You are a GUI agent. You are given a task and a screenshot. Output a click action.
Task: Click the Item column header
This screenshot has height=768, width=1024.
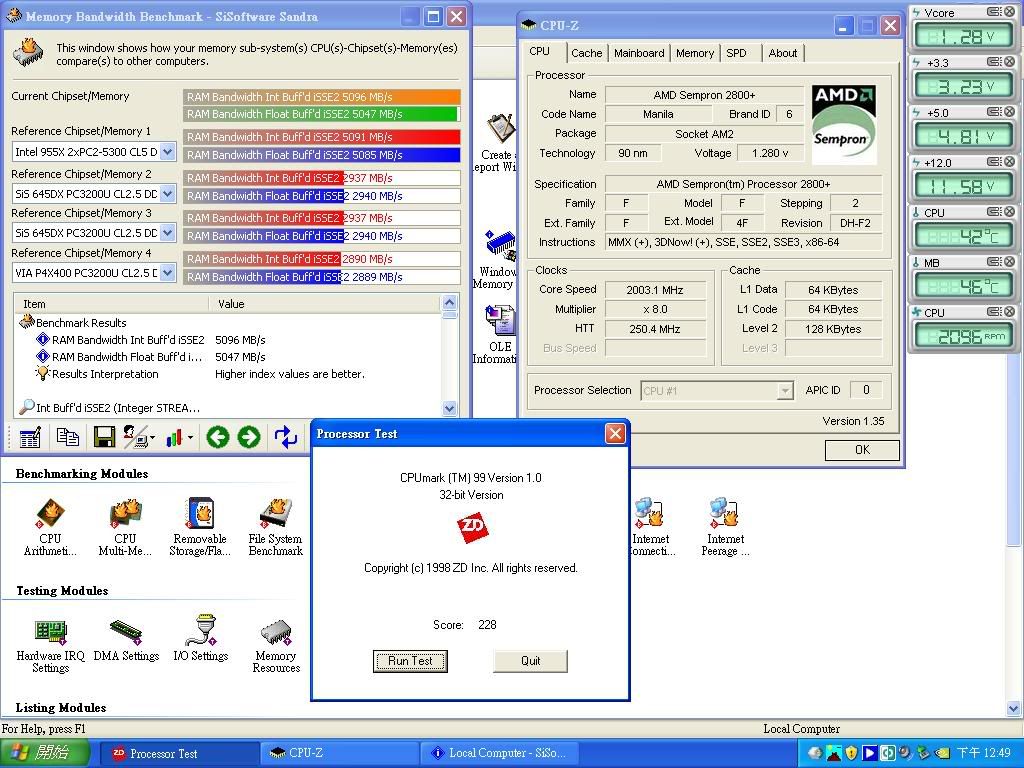(111, 304)
